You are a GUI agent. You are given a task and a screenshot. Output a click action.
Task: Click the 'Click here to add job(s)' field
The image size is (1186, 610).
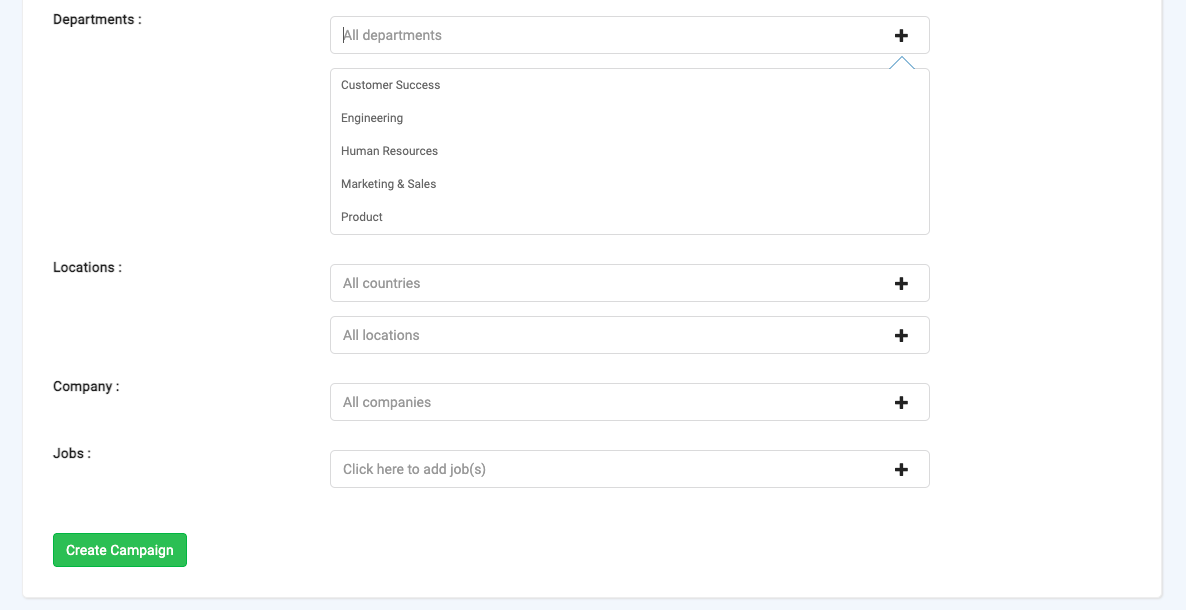(600, 469)
